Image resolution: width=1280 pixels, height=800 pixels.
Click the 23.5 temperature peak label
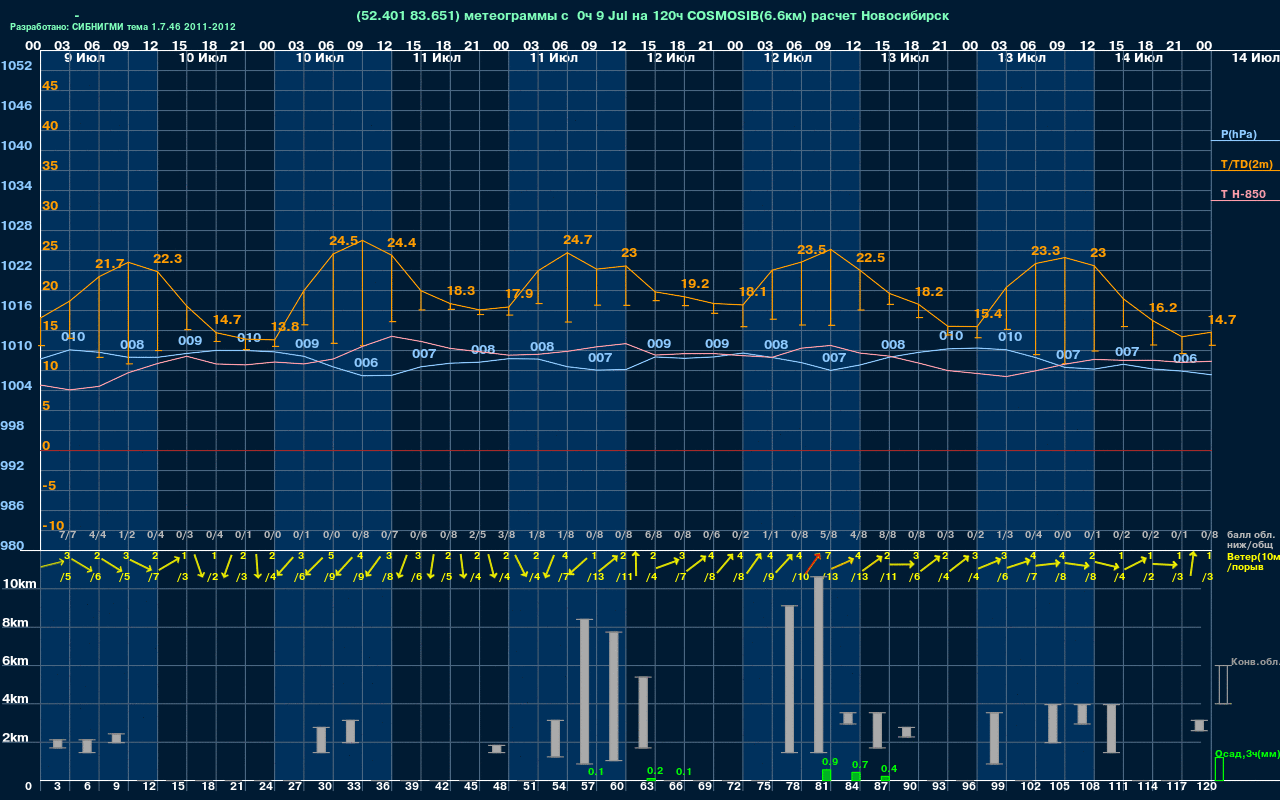tap(812, 250)
